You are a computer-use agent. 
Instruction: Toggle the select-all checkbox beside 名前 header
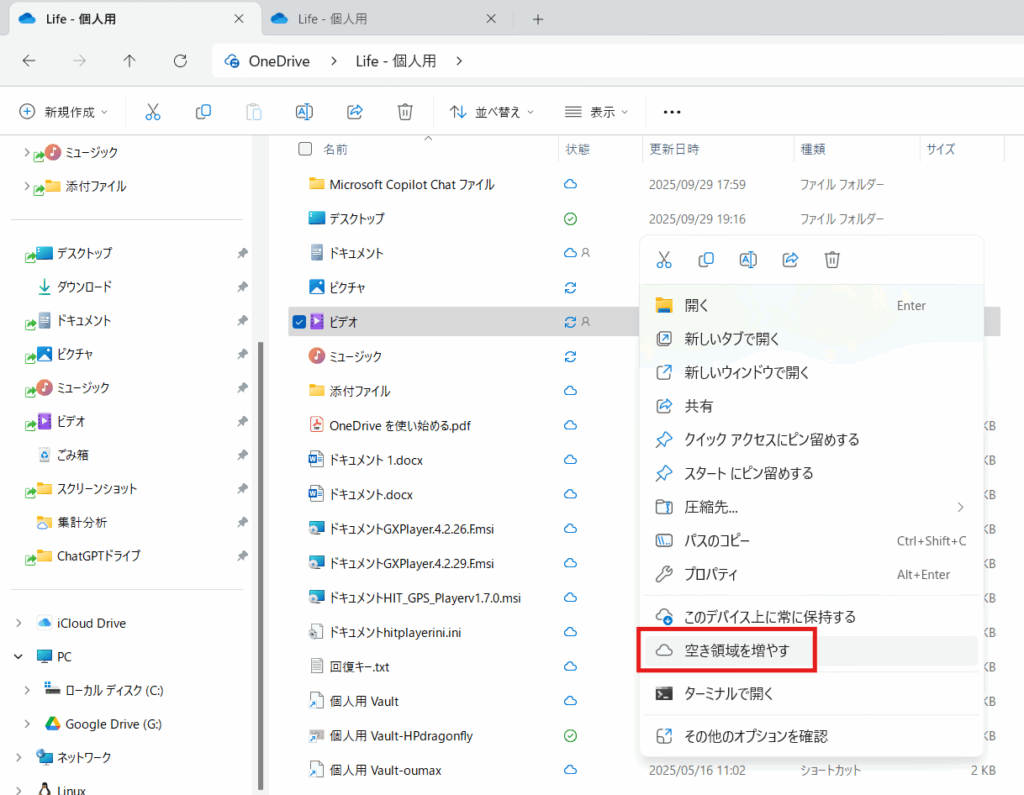305,149
